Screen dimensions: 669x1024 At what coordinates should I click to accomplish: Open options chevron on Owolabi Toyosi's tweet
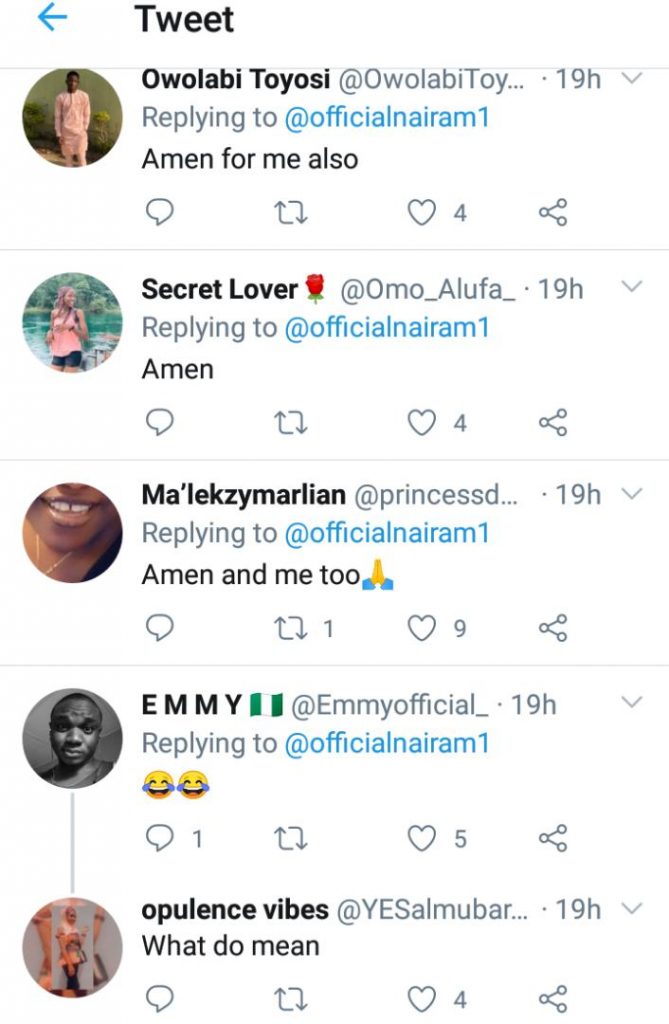point(631,79)
